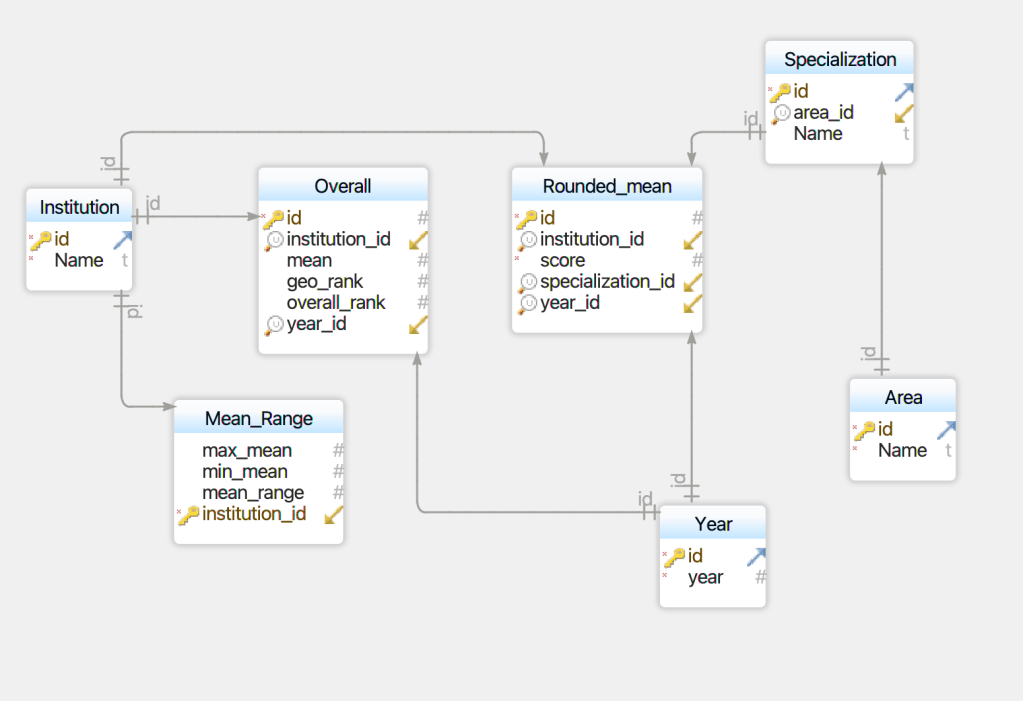This screenshot has height=701, width=1023.
Task: Select the Name column in Area table
Action: pyautogui.click(x=902, y=451)
